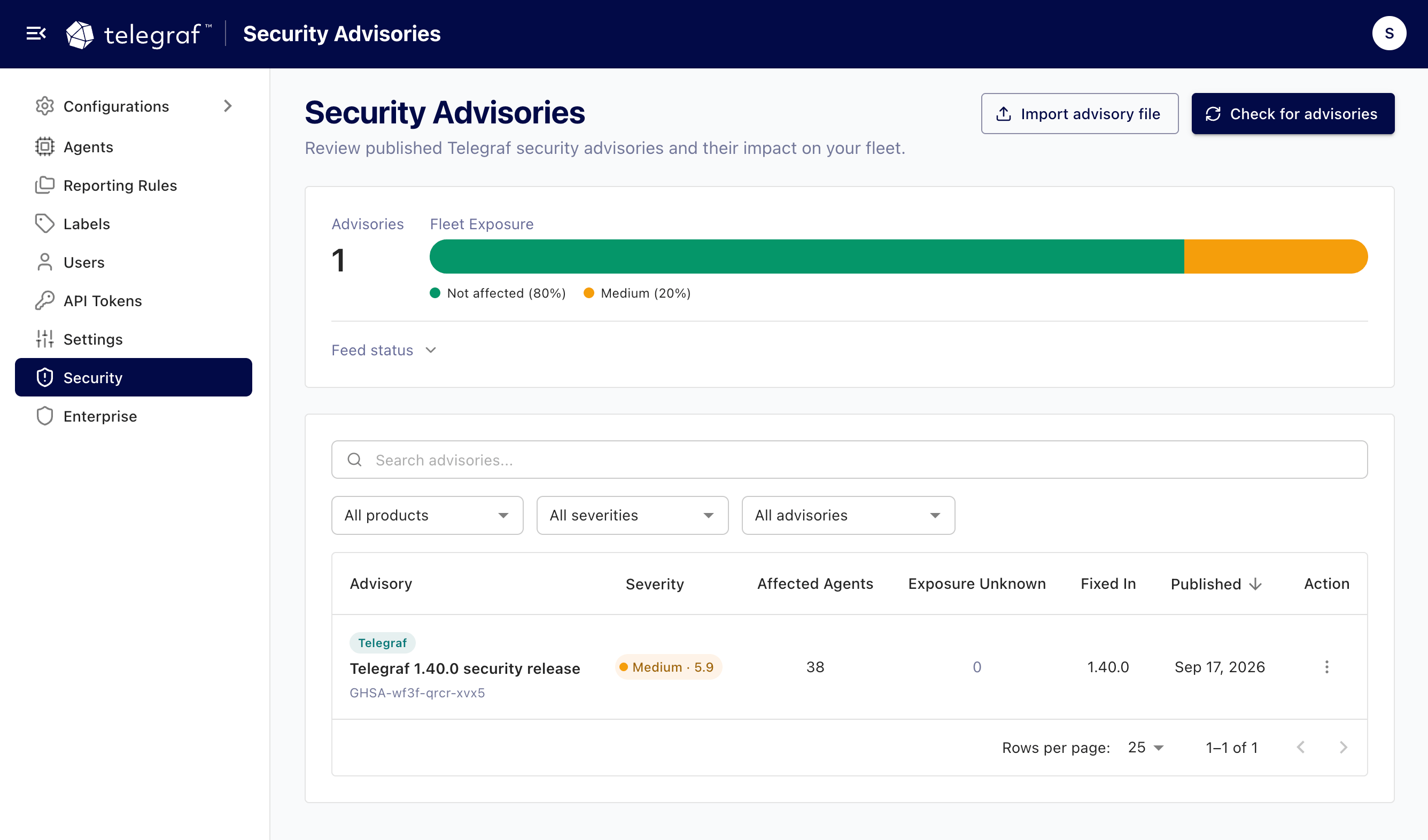Go to the previous page of advisories
The image size is (1428, 840).
(x=1300, y=747)
